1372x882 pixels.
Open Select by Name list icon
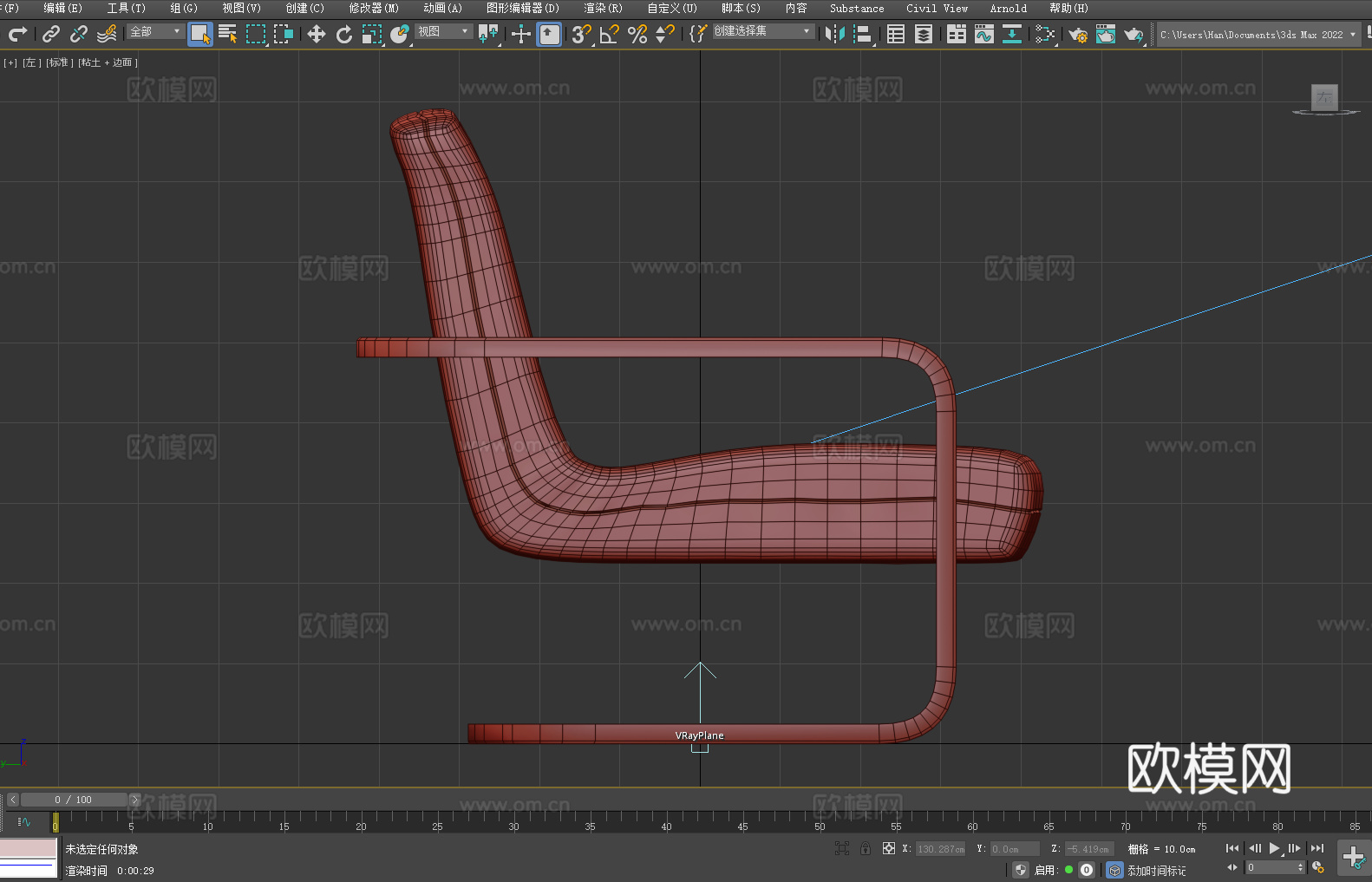(x=228, y=34)
